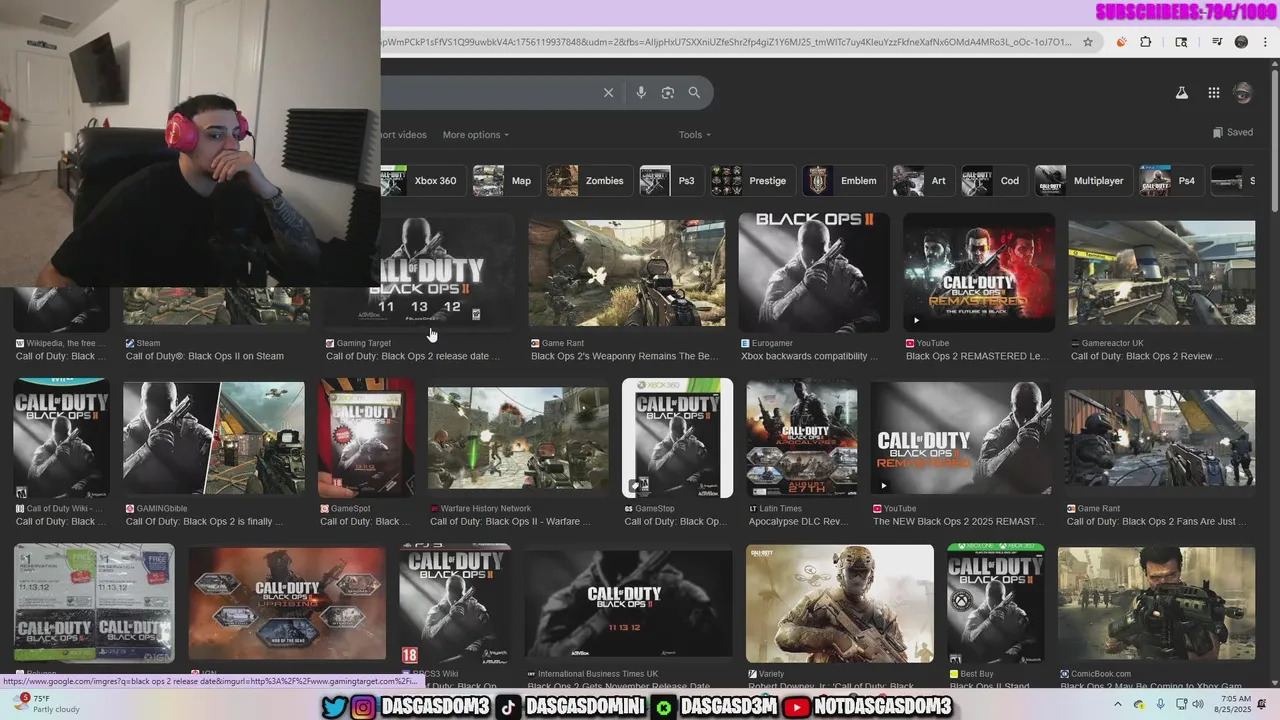The image size is (1280, 720).
Task: Open Eurogamer Black Ops II image
Action: (814, 272)
